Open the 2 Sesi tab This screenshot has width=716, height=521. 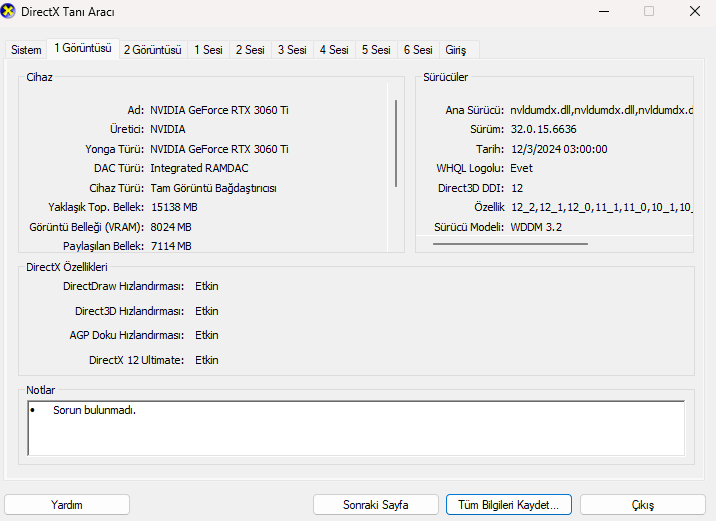[250, 49]
